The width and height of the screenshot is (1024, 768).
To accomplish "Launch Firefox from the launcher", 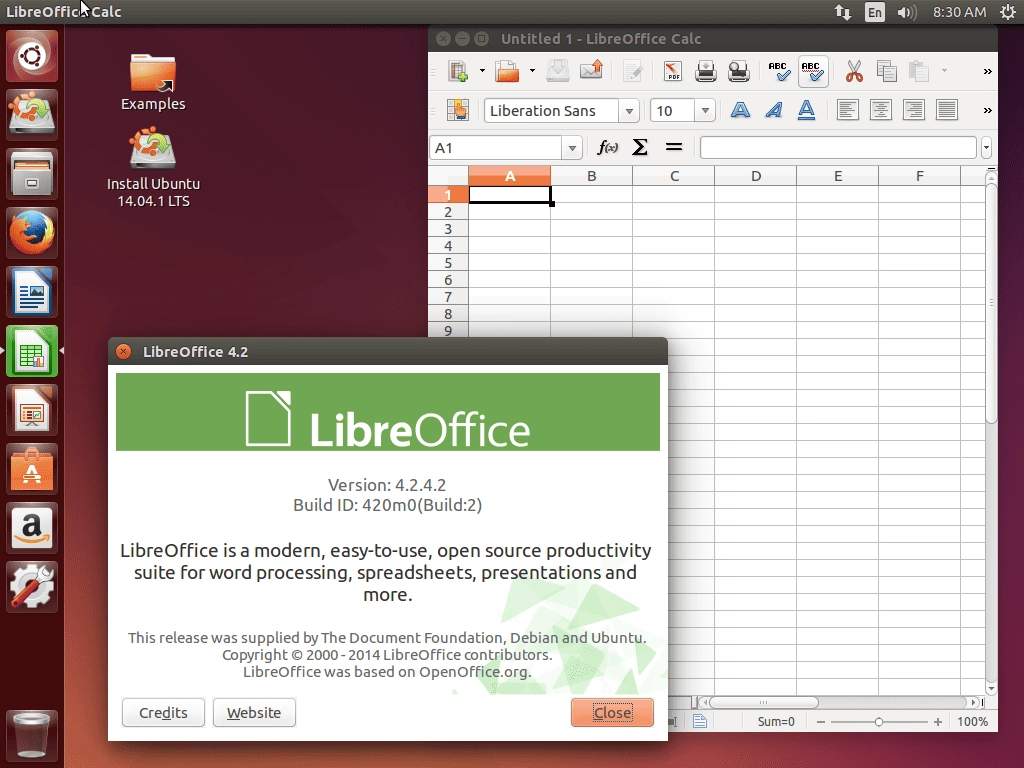I will [32, 233].
